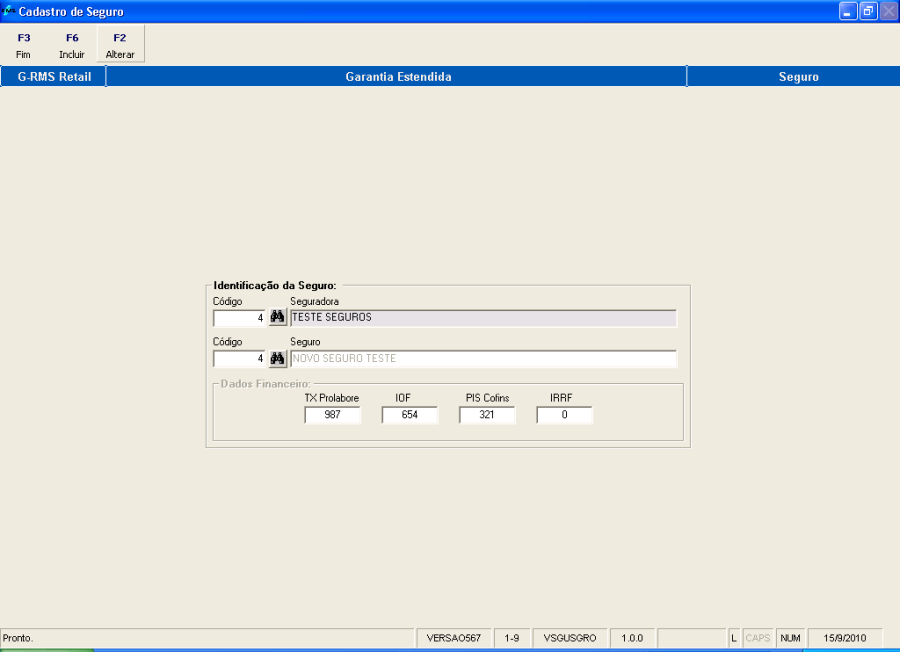
Task: Click the date 15/9/2010 in status bar
Action: 845,638
